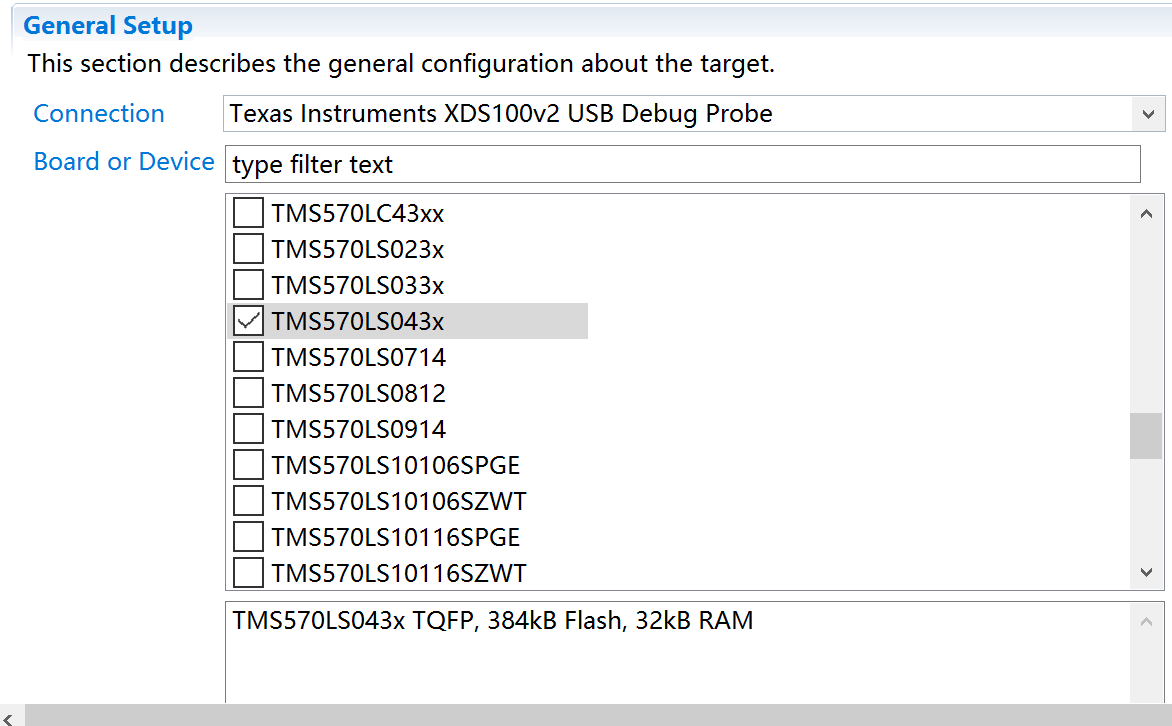Enable the TMS570LS023x checkbox
The width and height of the screenshot is (1172, 726).
tap(248, 249)
